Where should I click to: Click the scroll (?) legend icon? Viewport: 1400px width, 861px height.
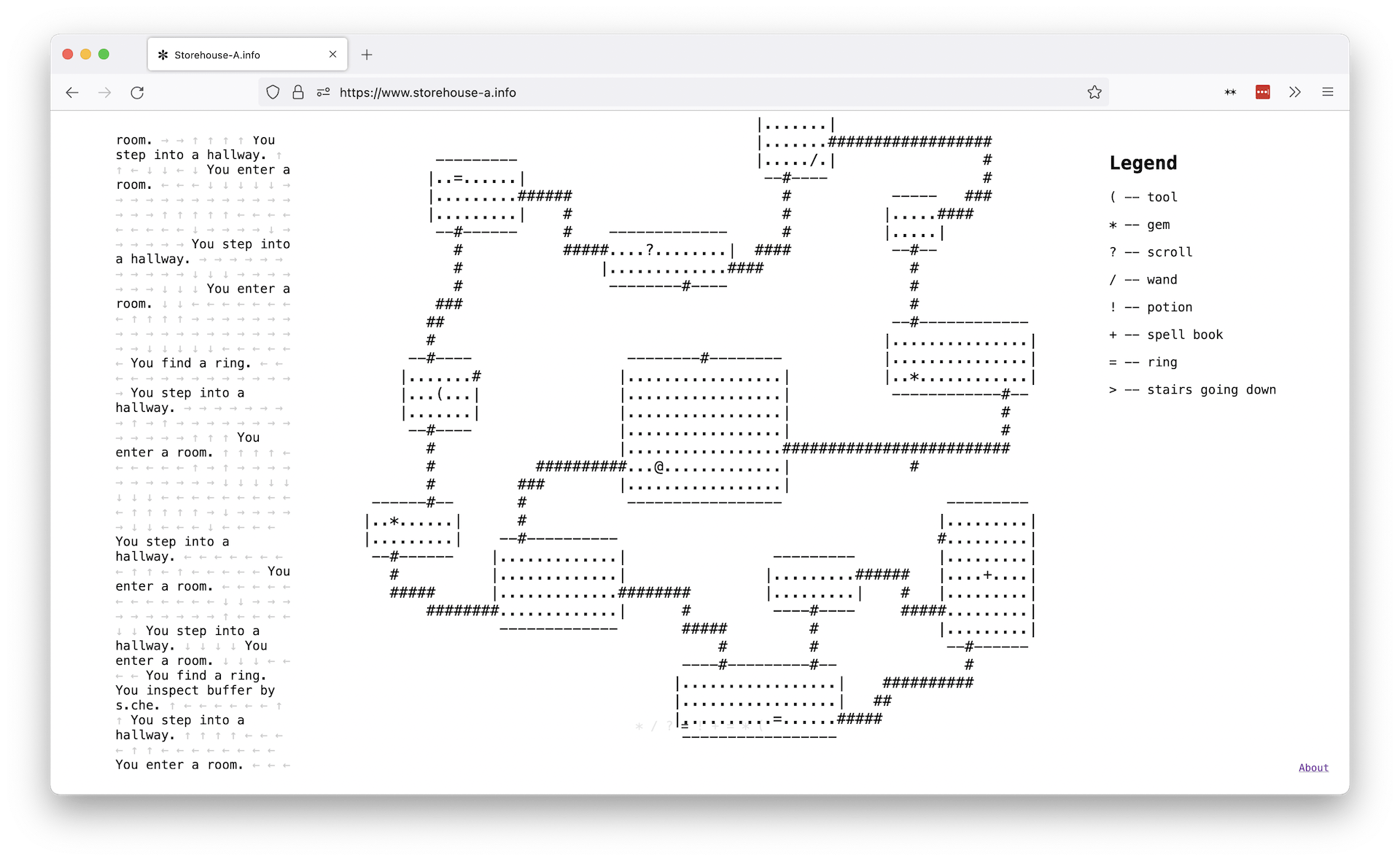pyautogui.click(x=1113, y=252)
